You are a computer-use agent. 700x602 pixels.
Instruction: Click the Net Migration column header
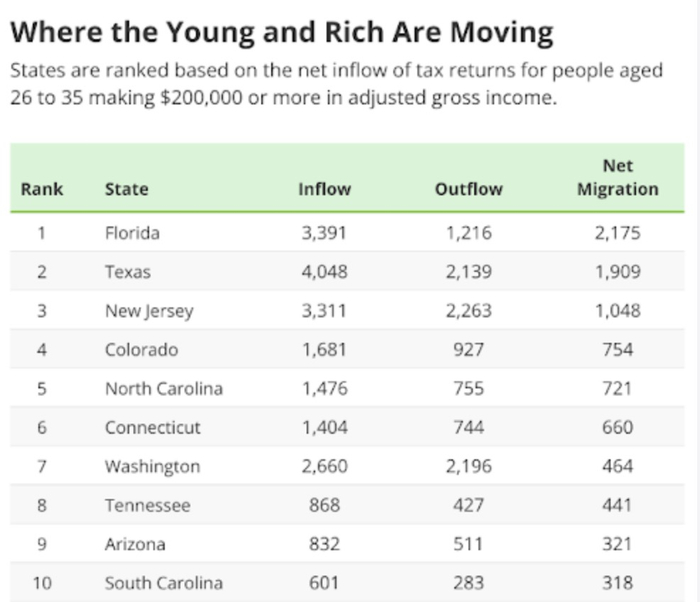click(617, 178)
